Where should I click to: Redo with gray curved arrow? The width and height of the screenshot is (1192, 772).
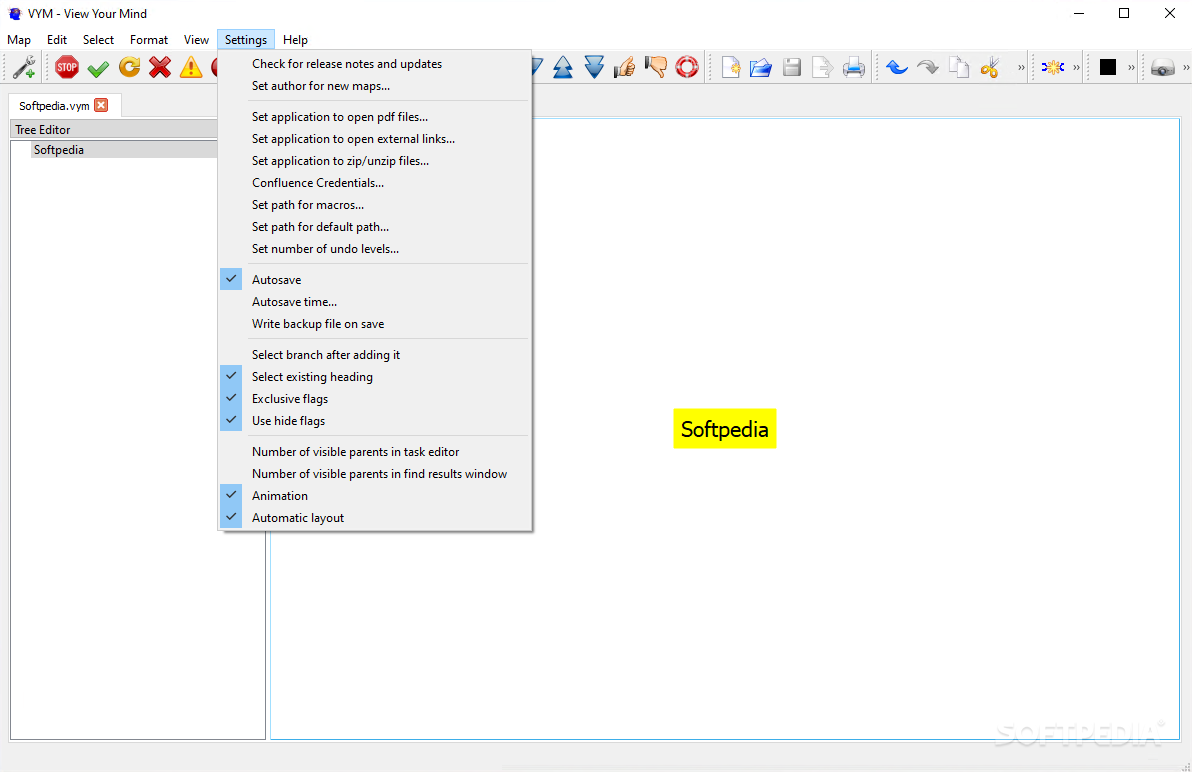click(927, 68)
